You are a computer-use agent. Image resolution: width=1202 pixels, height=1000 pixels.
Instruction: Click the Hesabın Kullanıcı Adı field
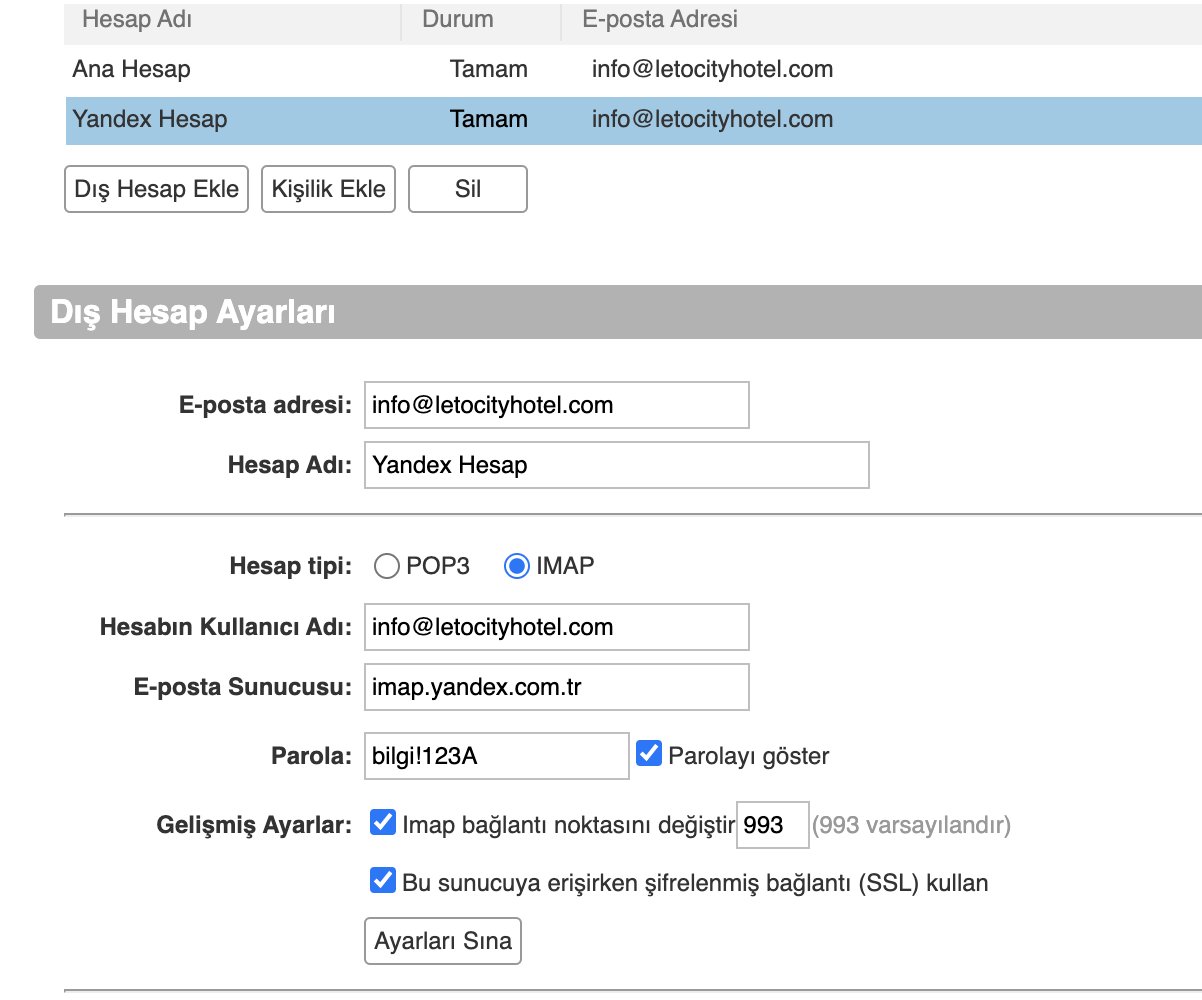click(556, 627)
